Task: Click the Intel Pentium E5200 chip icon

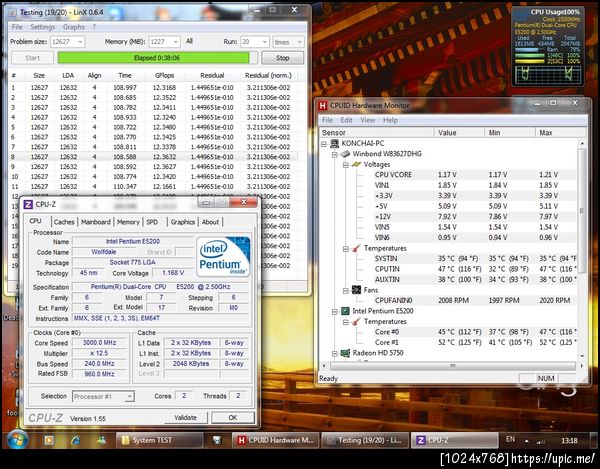Action: click(x=345, y=311)
